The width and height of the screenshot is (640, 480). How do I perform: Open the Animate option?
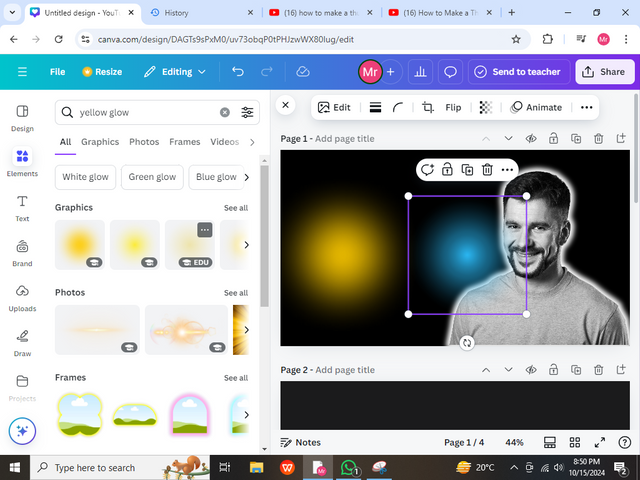[x=536, y=107]
